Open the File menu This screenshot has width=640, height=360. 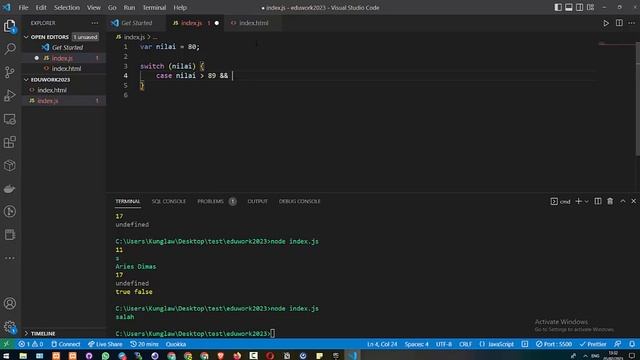tap(23, 7)
